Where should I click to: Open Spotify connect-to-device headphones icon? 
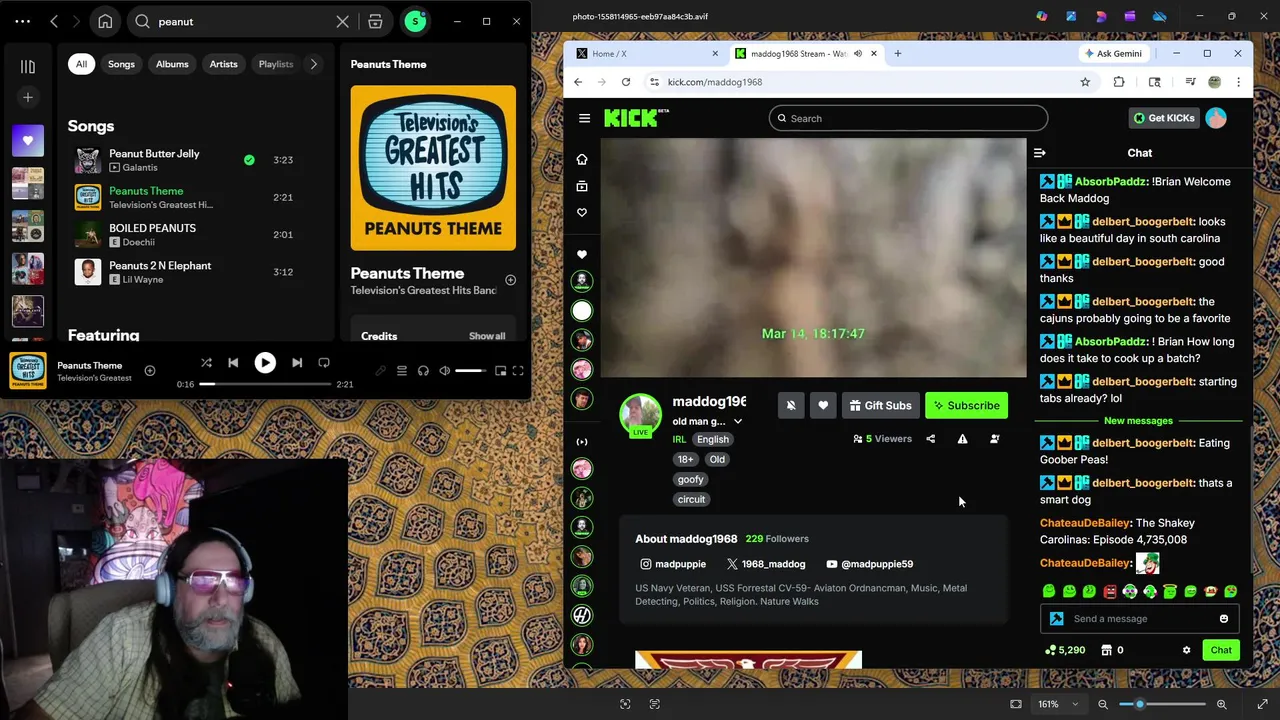(423, 371)
